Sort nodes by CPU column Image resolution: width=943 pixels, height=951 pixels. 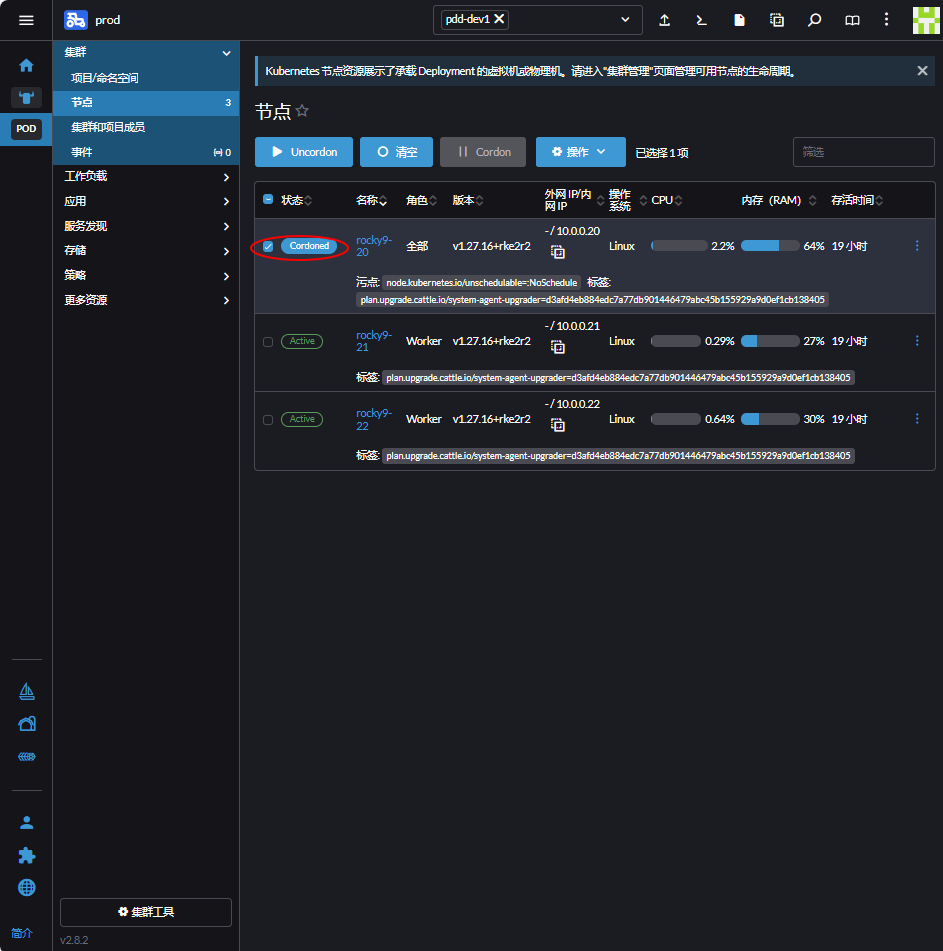pos(666,200)
